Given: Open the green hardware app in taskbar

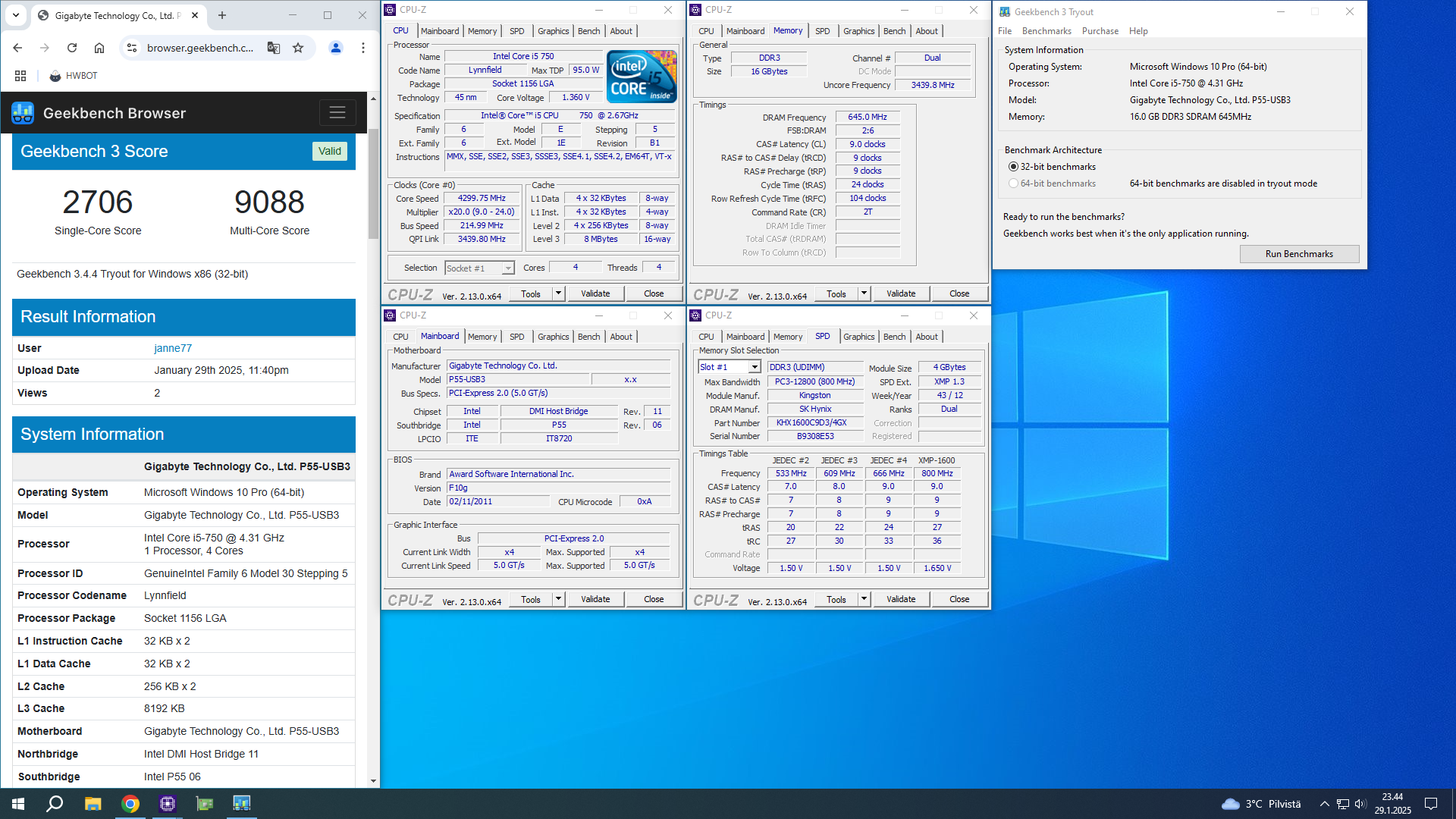Looking at the screenshot, I should (205, 804).
